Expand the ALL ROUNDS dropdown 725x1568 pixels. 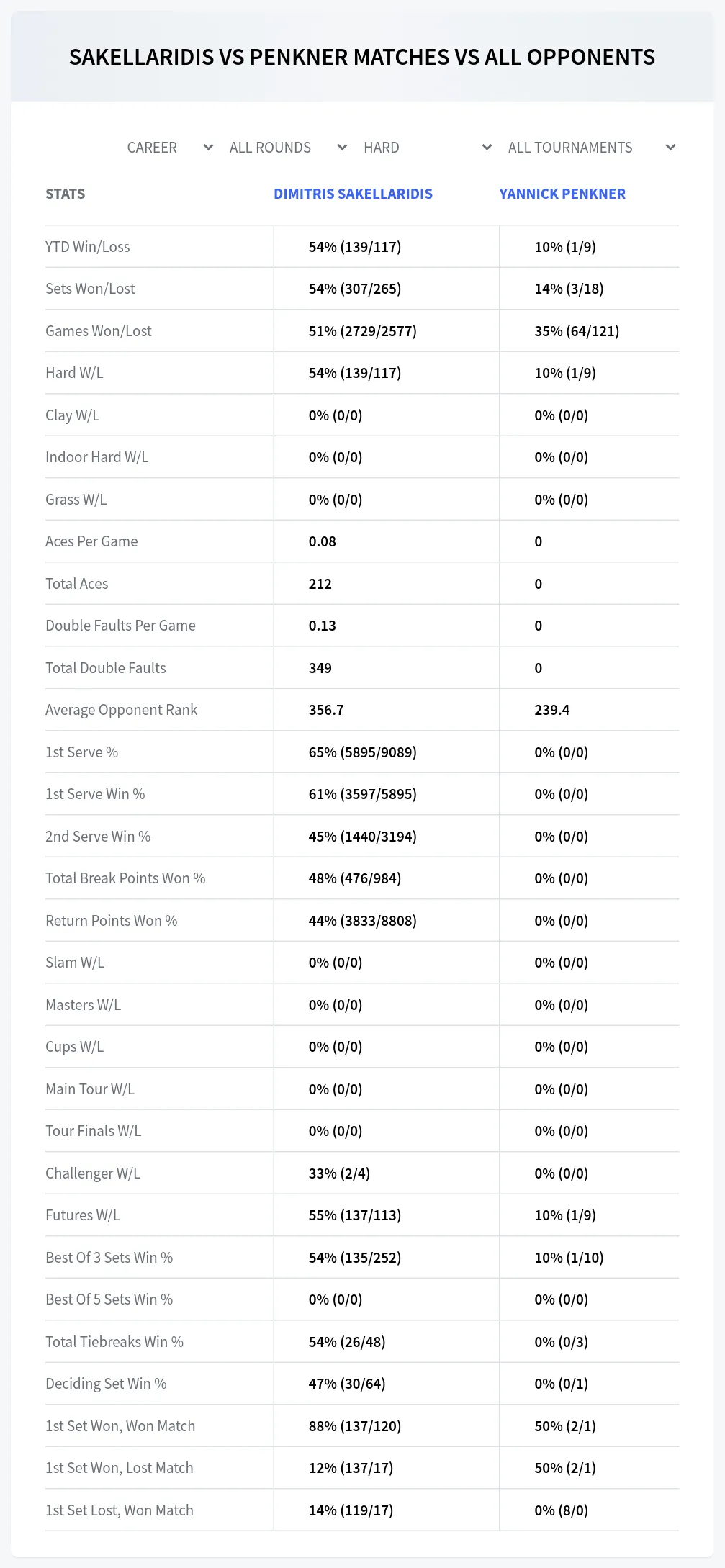[288, 148]
